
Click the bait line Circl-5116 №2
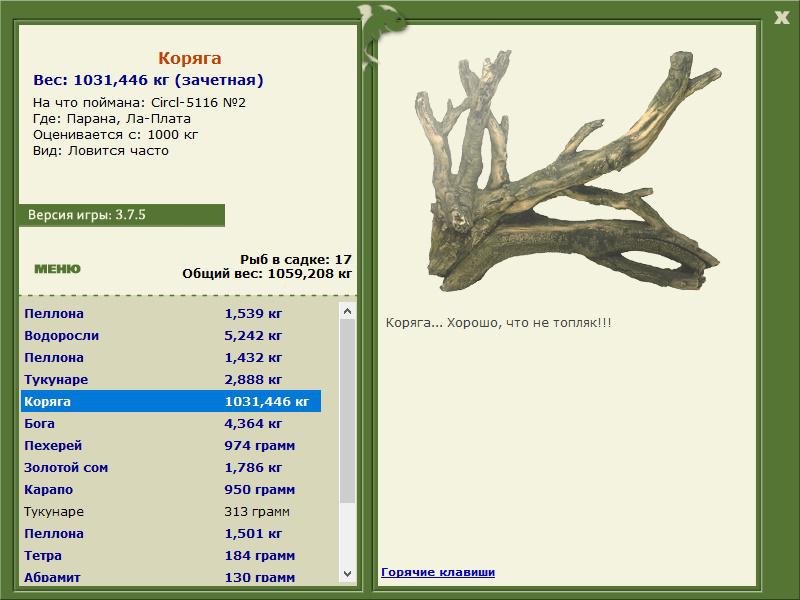139,103
